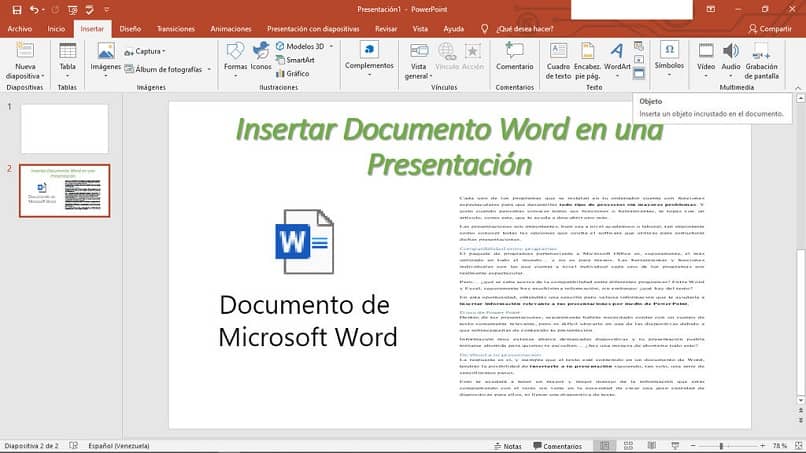The image size is (806, 453).
Task: Insert pictures with Imágenes
Action: click(x=105, y=61)
